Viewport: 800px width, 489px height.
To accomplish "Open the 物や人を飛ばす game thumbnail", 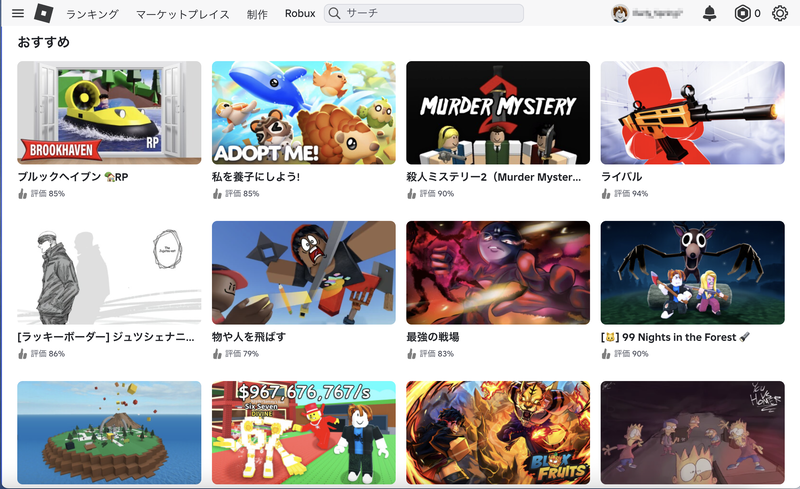I will pyautogui.click(x=304, y=273).
